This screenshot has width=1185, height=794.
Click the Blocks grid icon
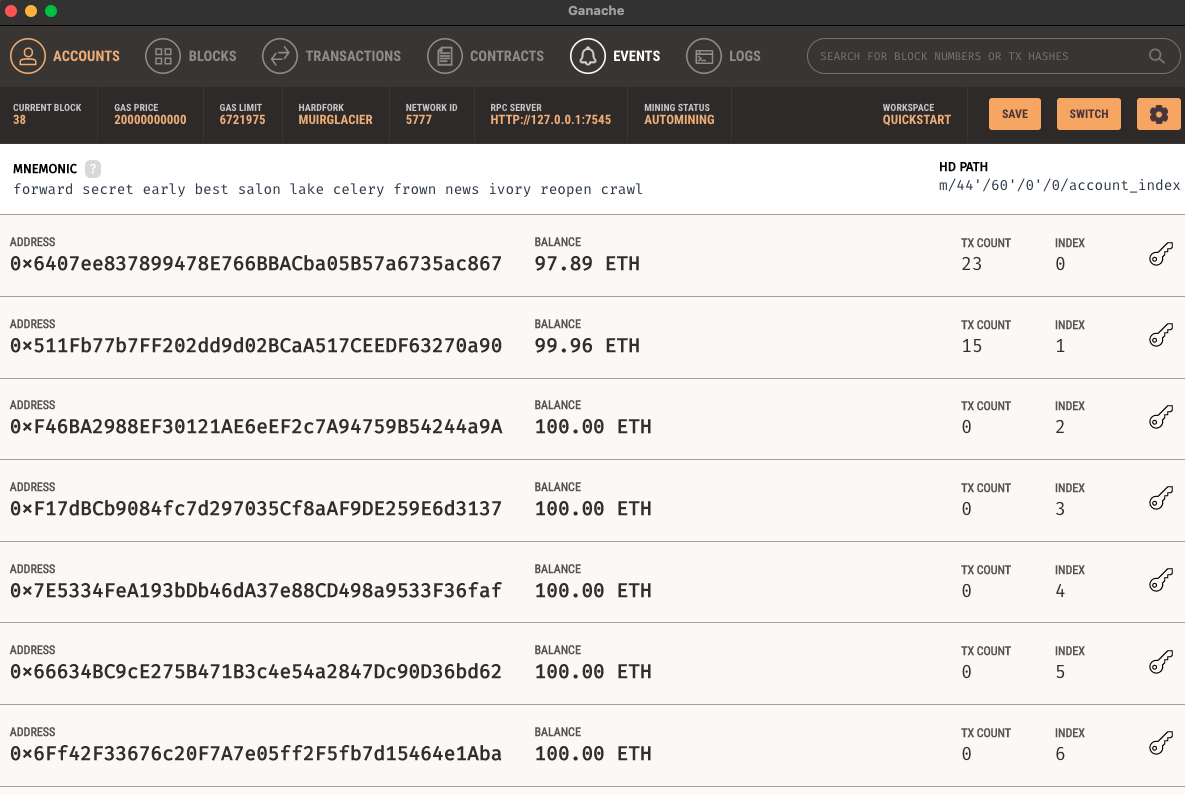point(163,56)
